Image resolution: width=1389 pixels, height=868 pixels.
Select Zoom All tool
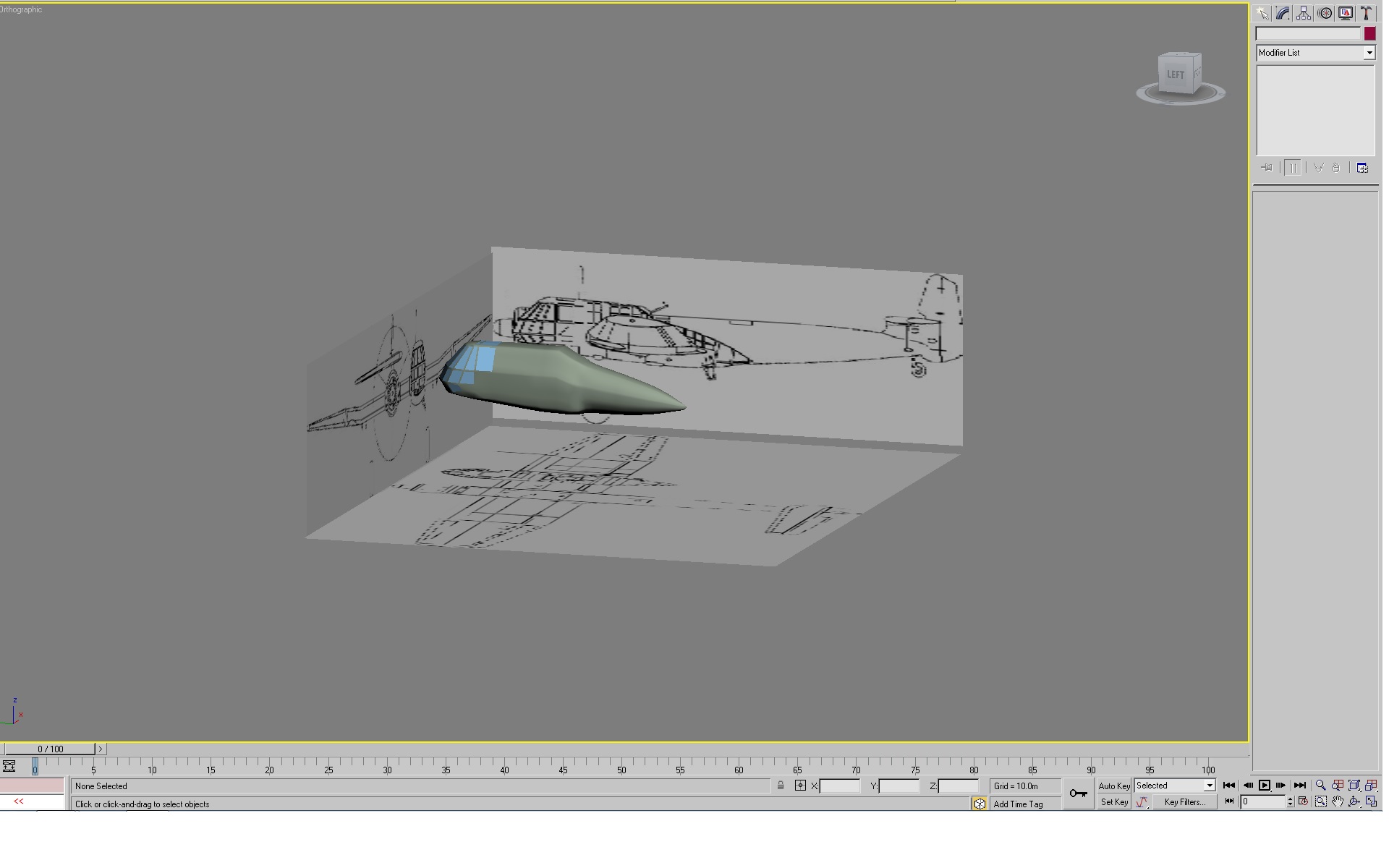click(1338, 786)
